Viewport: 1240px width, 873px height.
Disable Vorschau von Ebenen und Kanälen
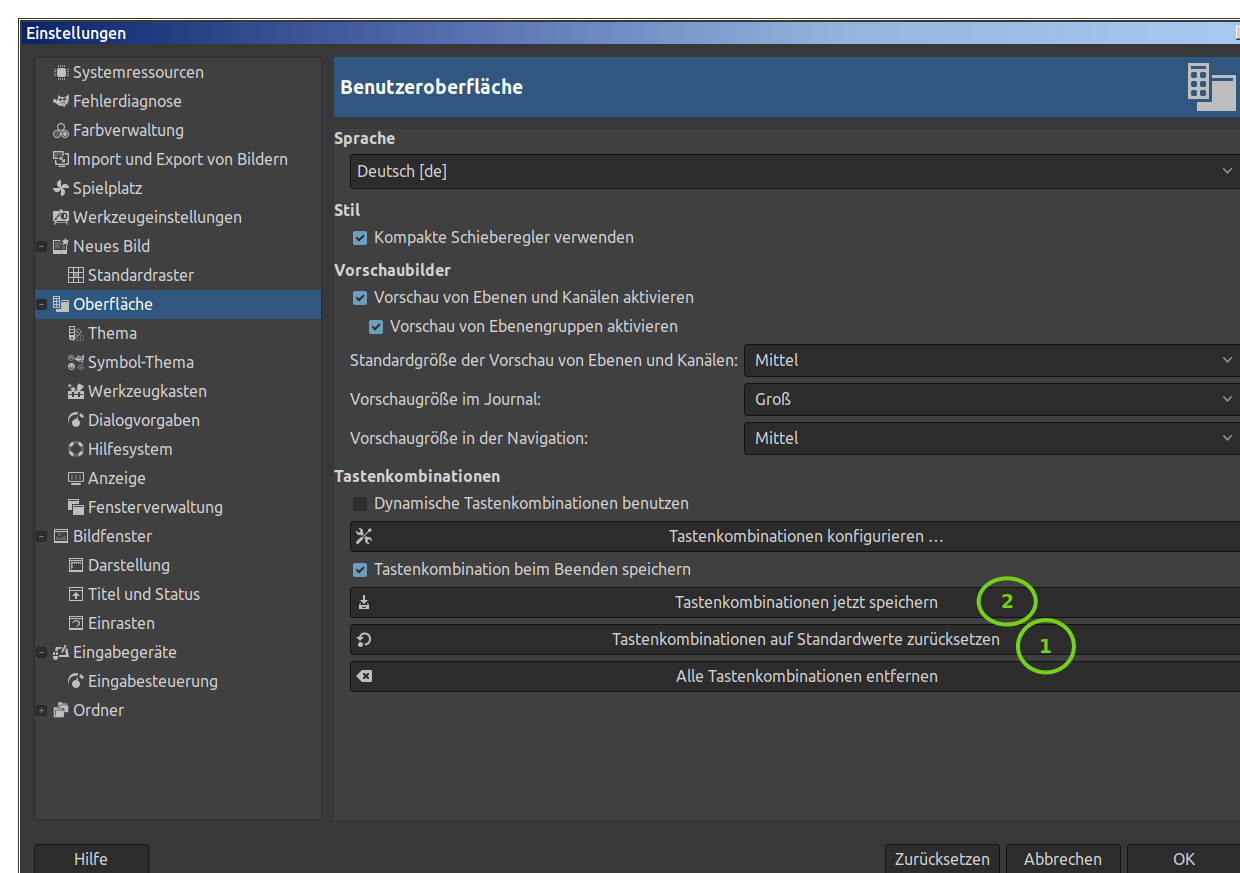click(361, 298)
